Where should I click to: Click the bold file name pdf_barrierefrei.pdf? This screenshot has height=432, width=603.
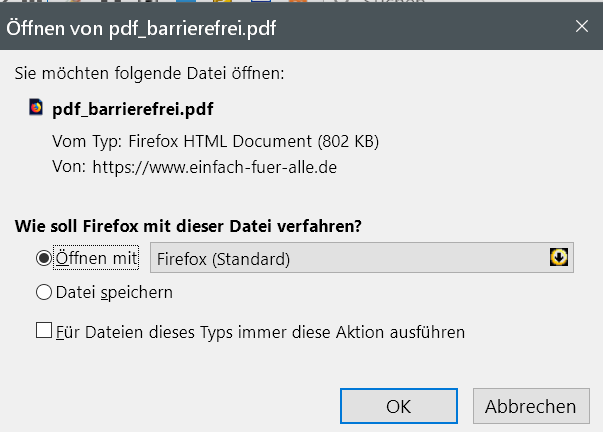coord(132,108)
